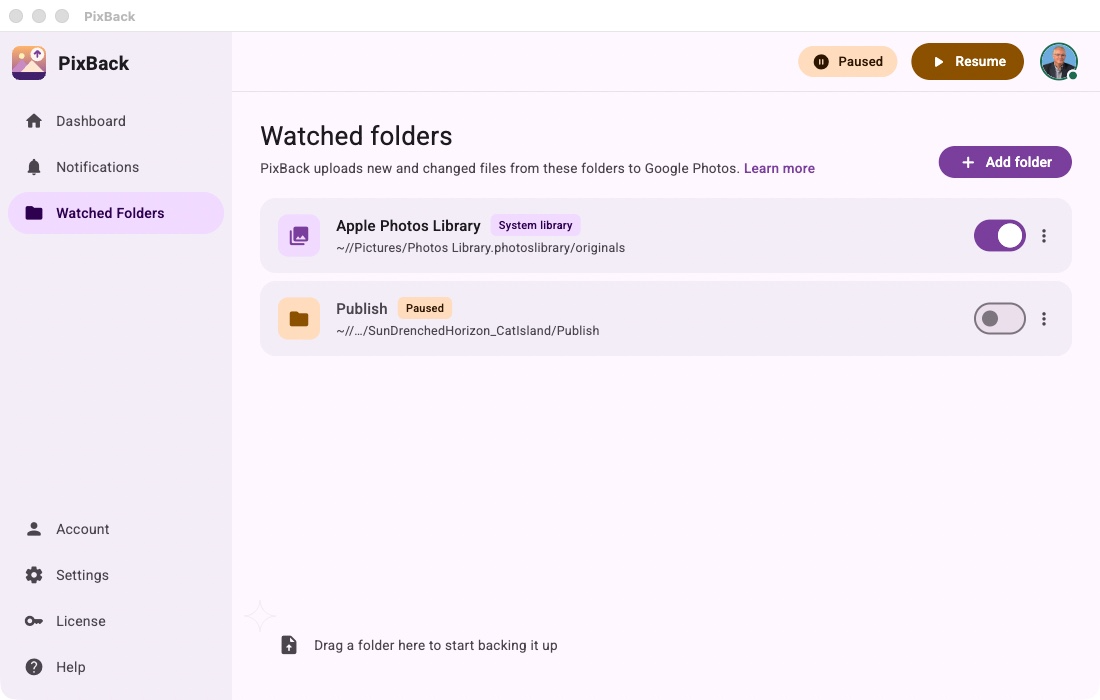Image resolution: width=1100 pixels, height=700 pixels.
Task: Disable the Apple Photos Library toggle
Action: pos(1000,236)
